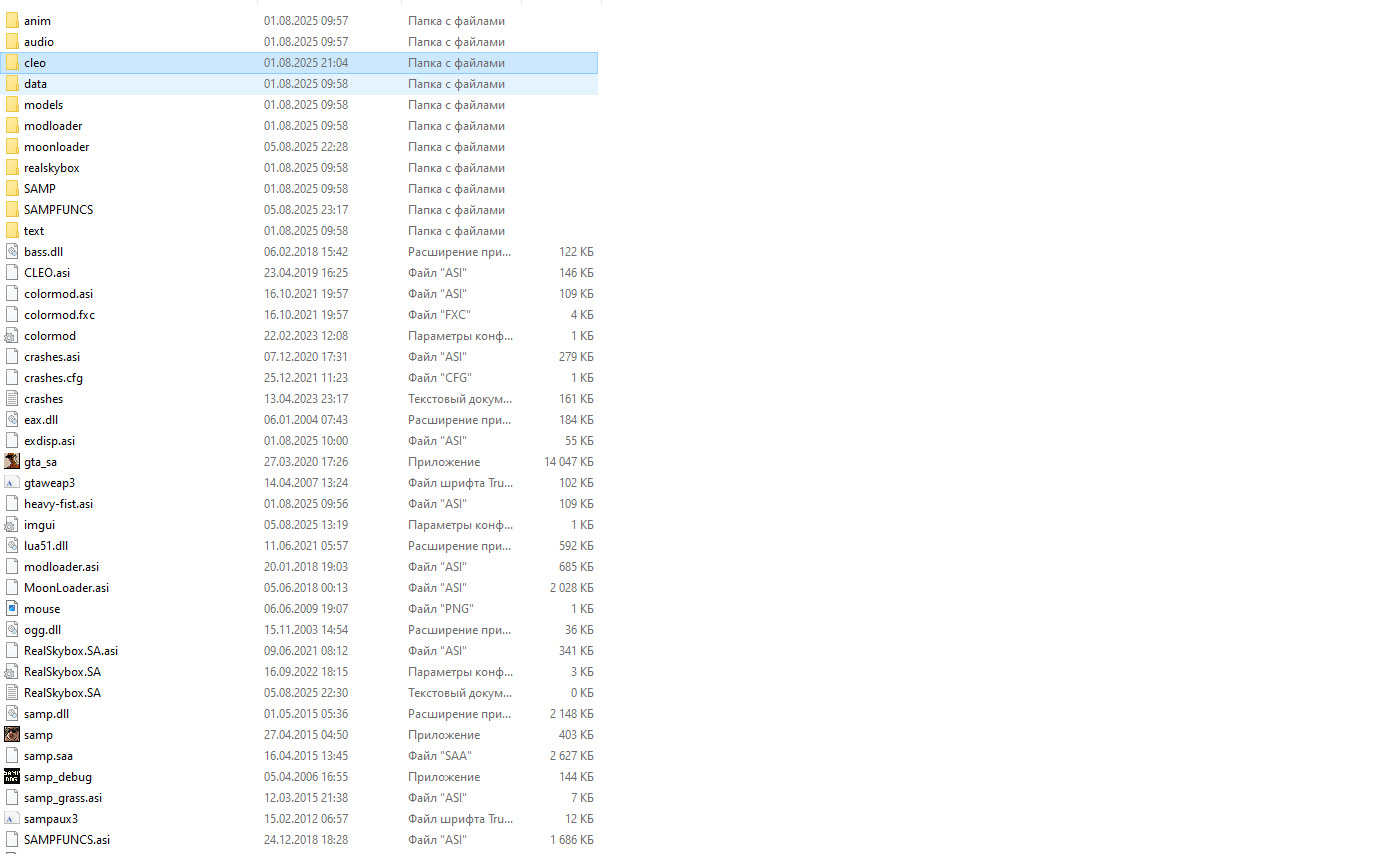Select the crashes.cfg file name

pyautogui.click(x=53, y=378)
